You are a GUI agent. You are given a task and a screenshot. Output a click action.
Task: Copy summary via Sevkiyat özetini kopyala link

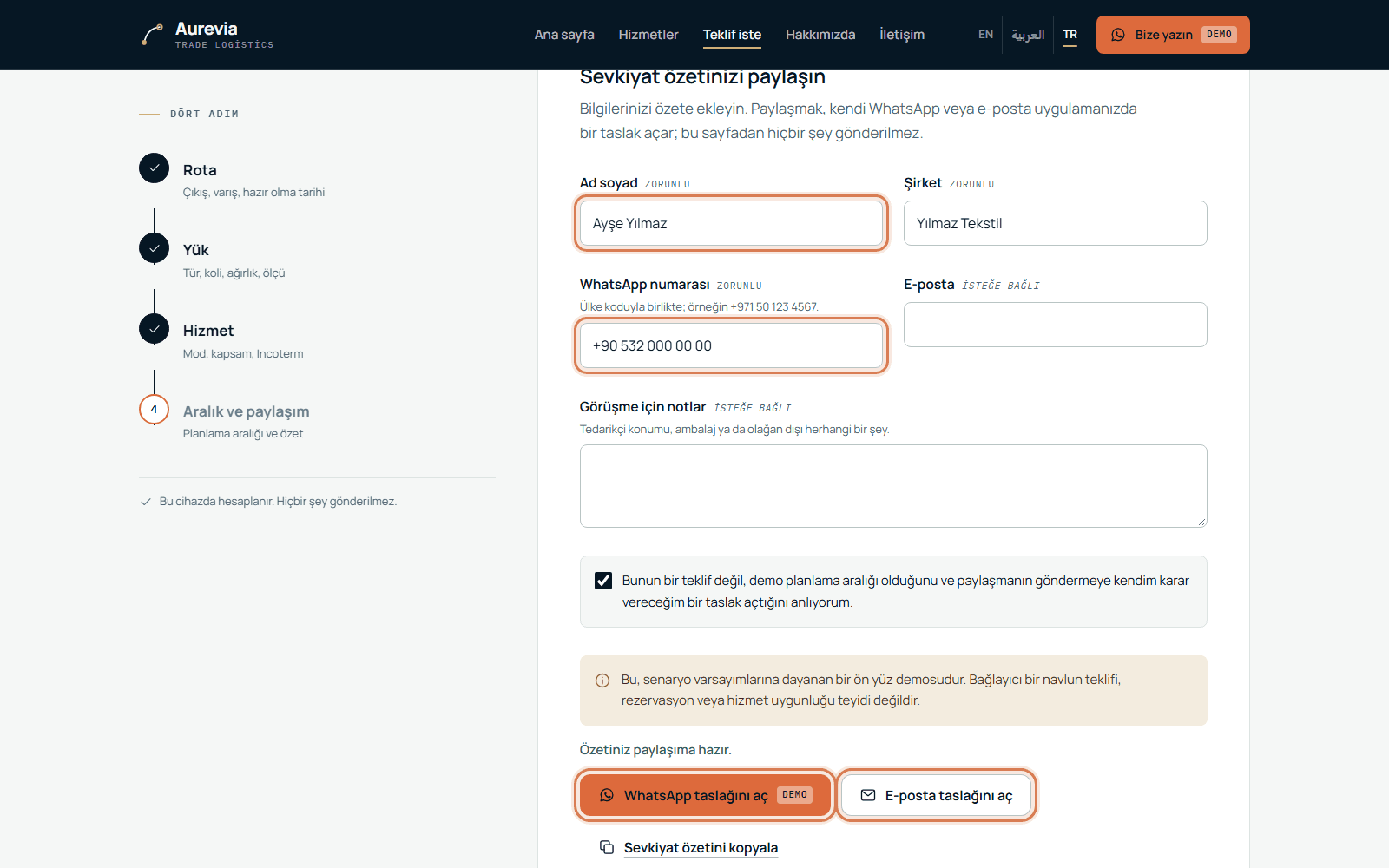[701, 848]
